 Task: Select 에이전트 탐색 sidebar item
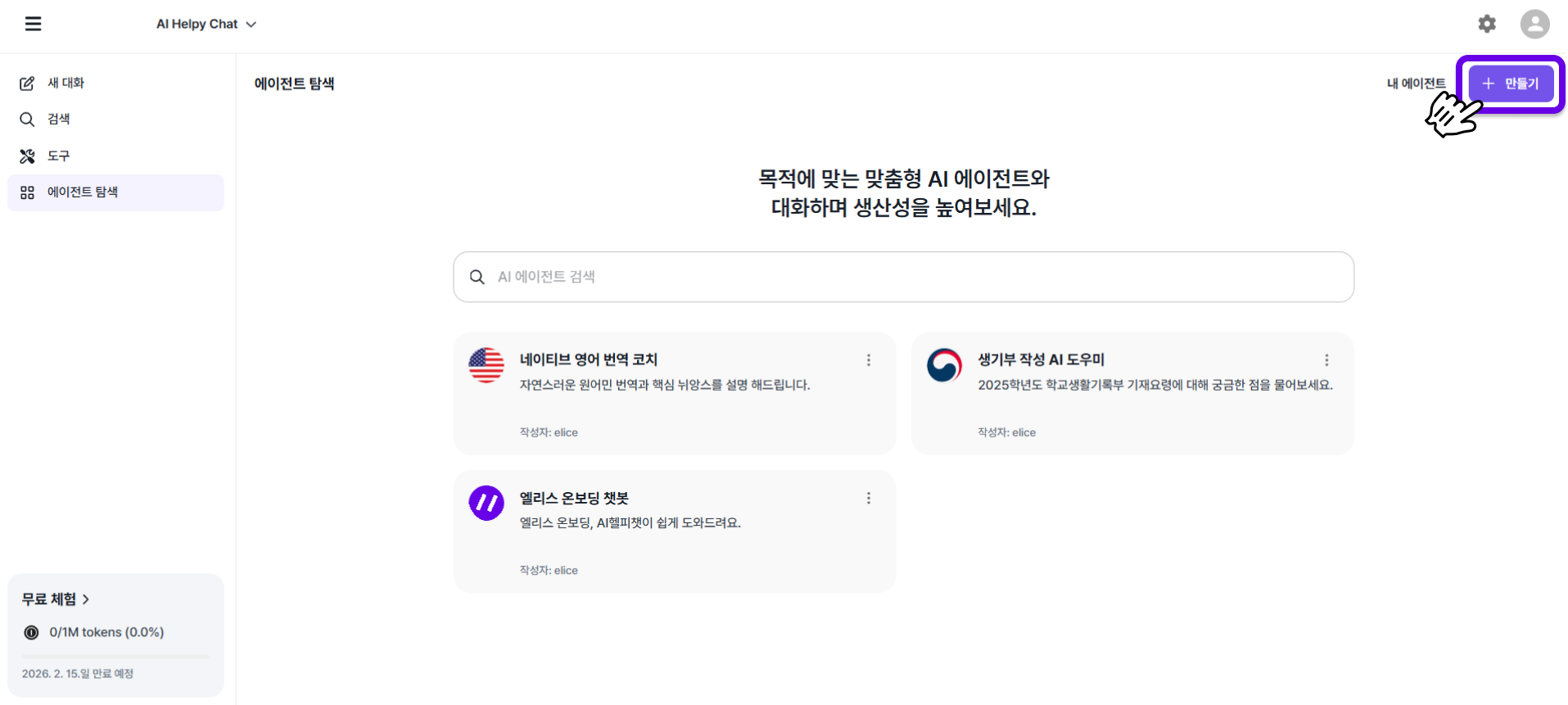coord(83,192)
